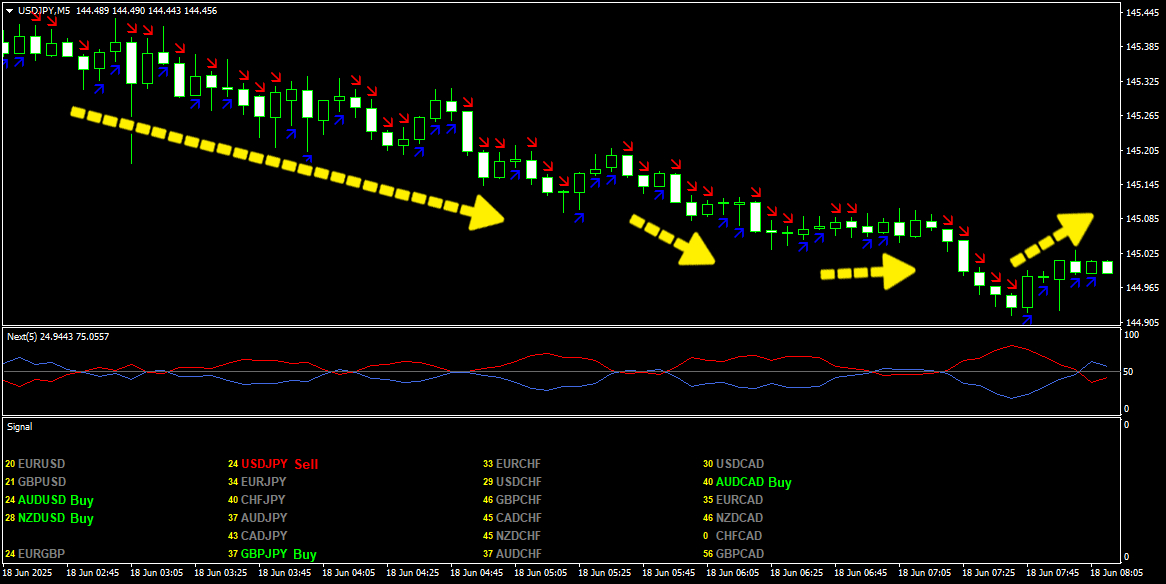
Task: Click the rightmost candle on the chart
Action: (x=1107, y=267)
